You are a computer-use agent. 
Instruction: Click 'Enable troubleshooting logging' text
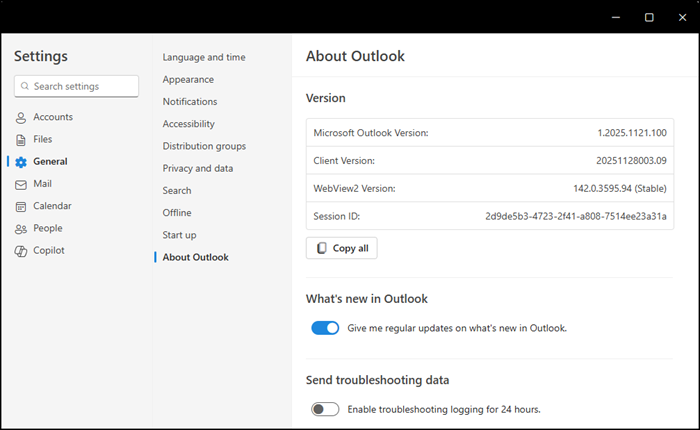(x=444, y=409)
